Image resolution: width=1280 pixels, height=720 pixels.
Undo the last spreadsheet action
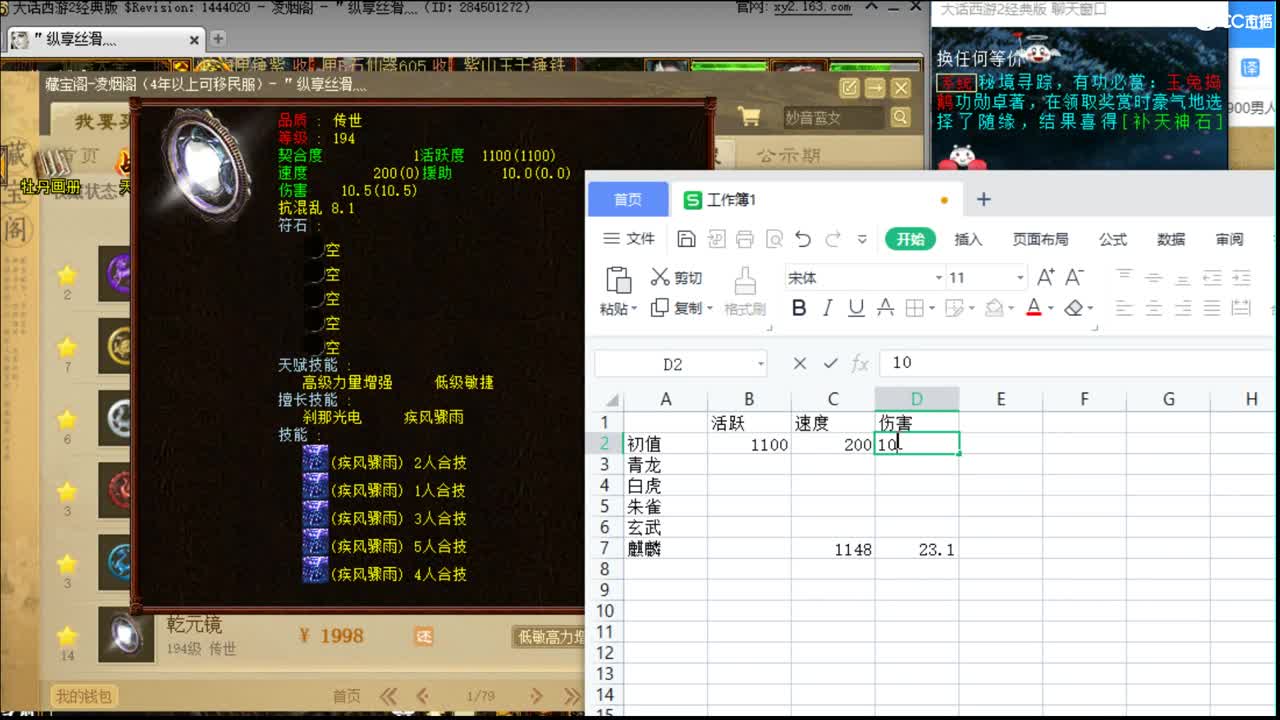coord(803,239)
